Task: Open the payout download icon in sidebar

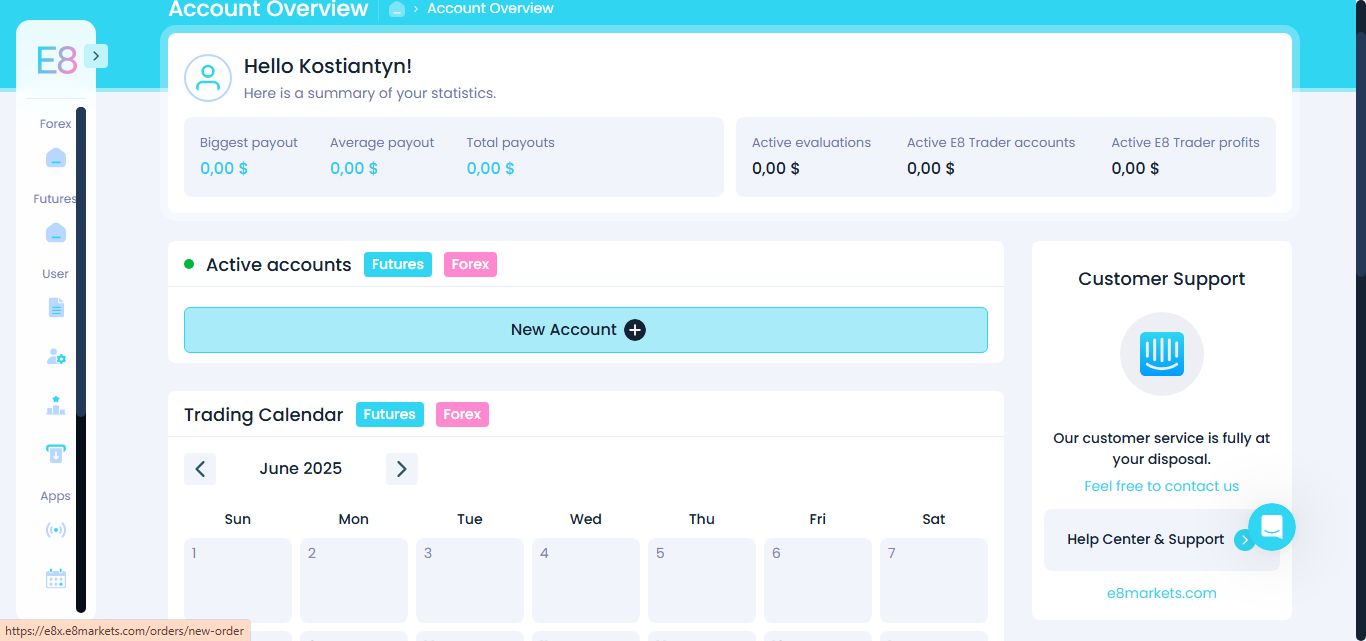Action: coord(56,454)
